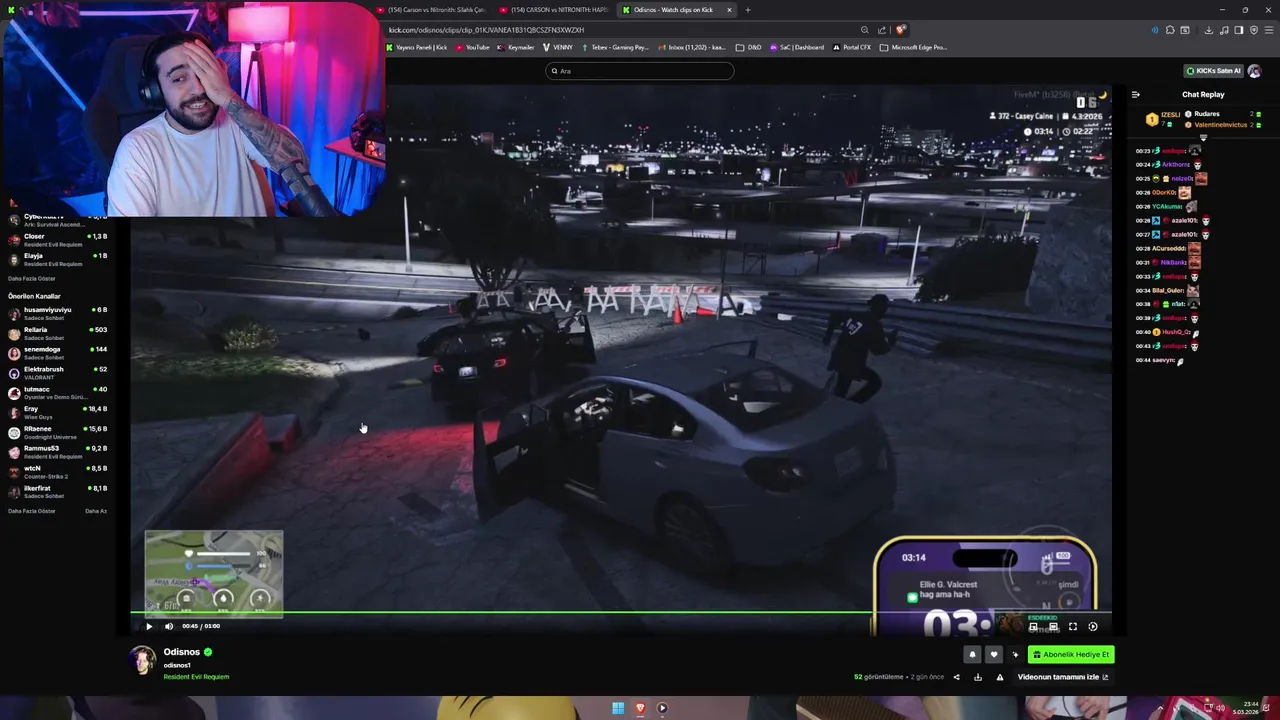This screenshot has width=1280, height=720.
Task: Enter fullscreen mode in the video player
Action: (x=1073, y=627)
